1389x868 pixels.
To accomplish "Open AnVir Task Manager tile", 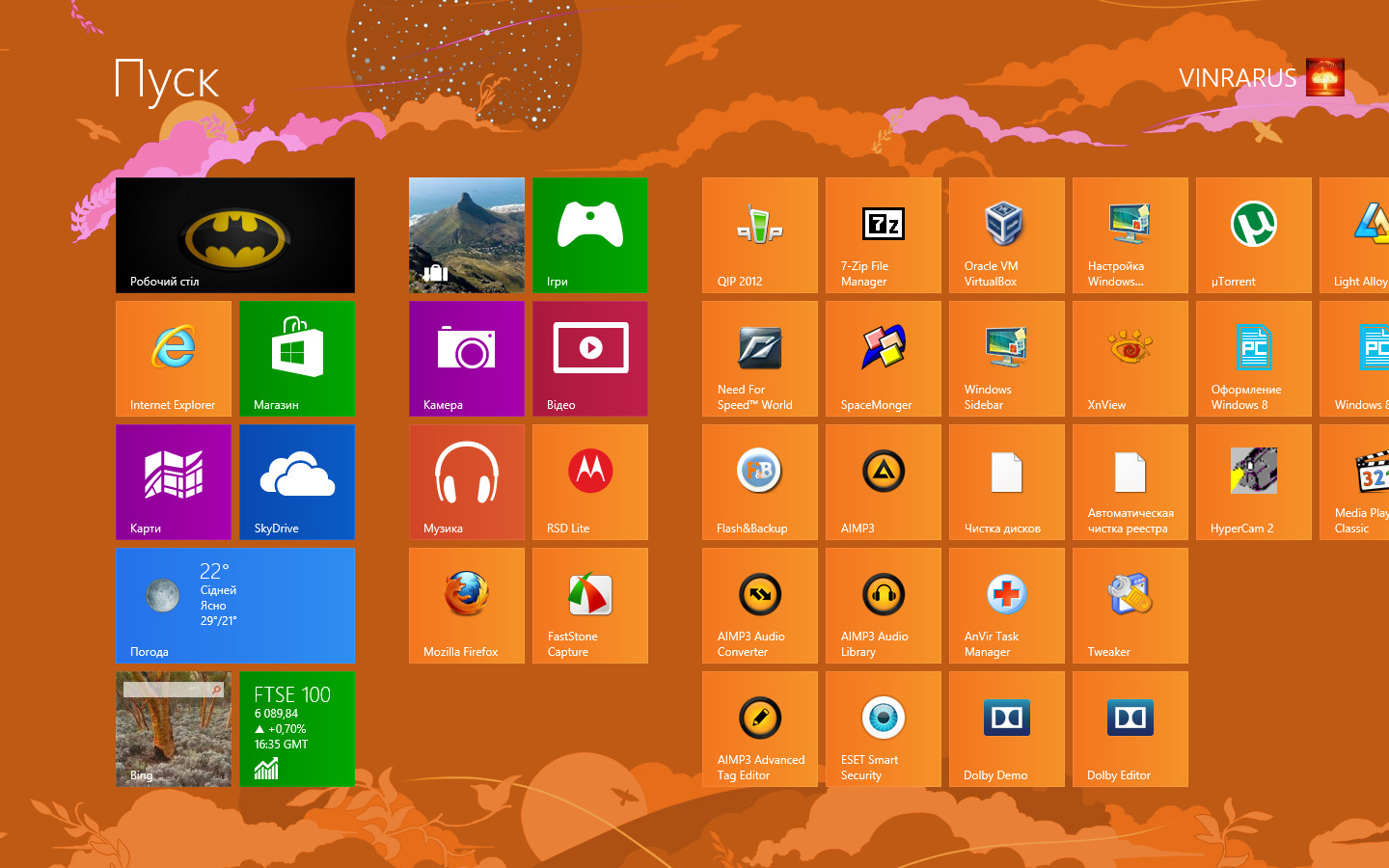I will [x=1007, y=606].
